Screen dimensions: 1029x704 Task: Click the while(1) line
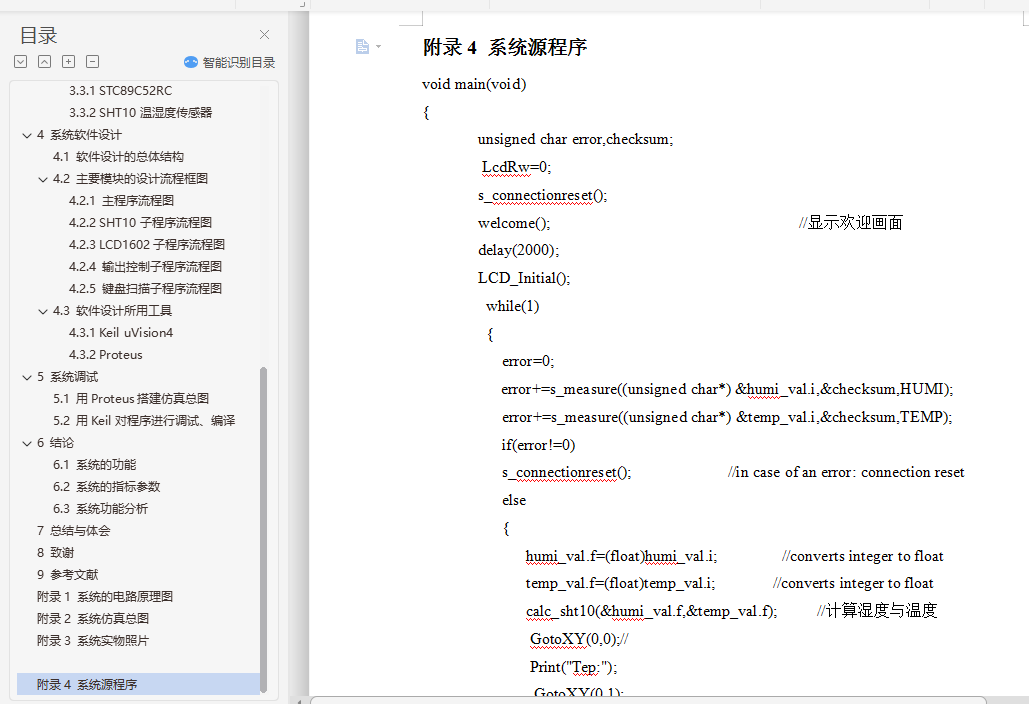click(513, 306)
